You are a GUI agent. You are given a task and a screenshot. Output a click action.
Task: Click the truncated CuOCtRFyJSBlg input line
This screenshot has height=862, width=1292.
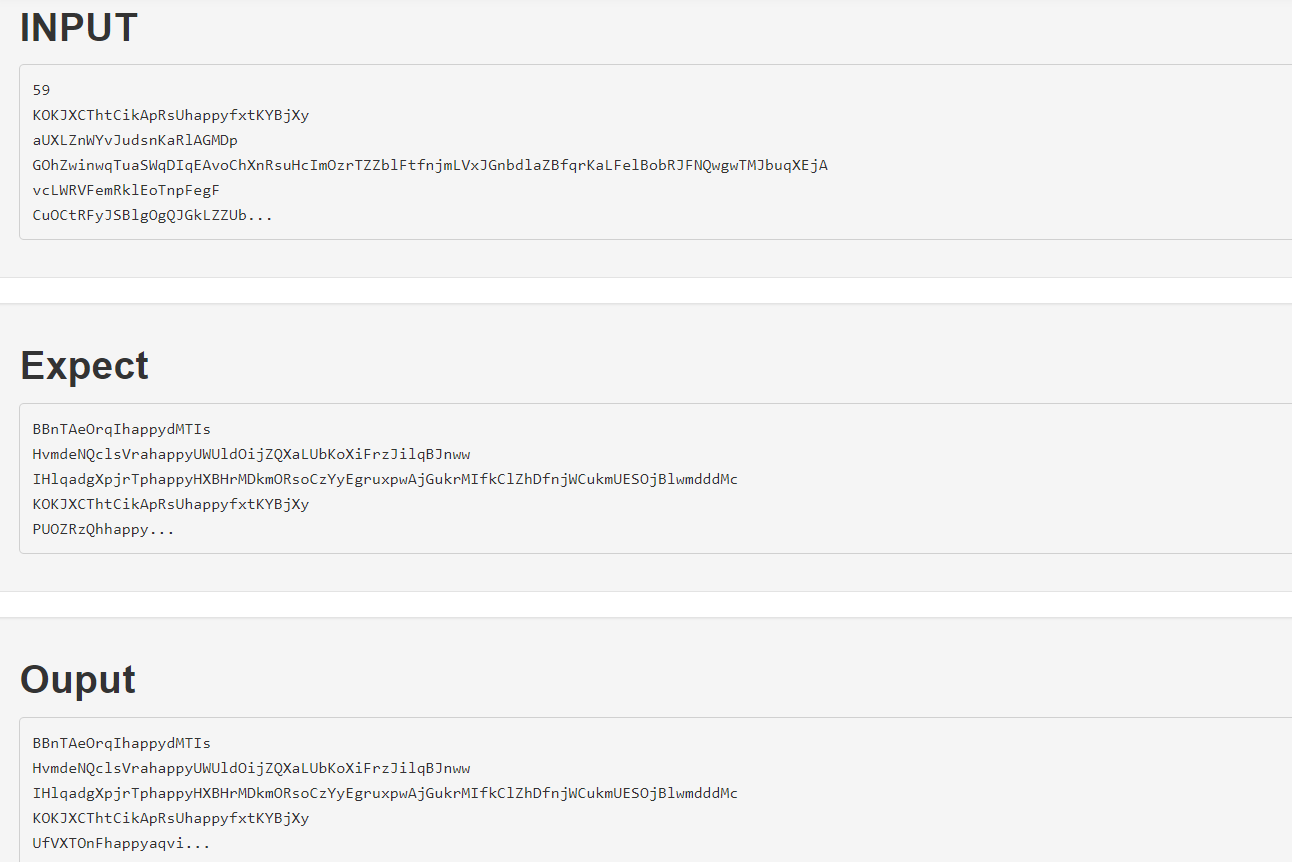click(x=152, y=215)
